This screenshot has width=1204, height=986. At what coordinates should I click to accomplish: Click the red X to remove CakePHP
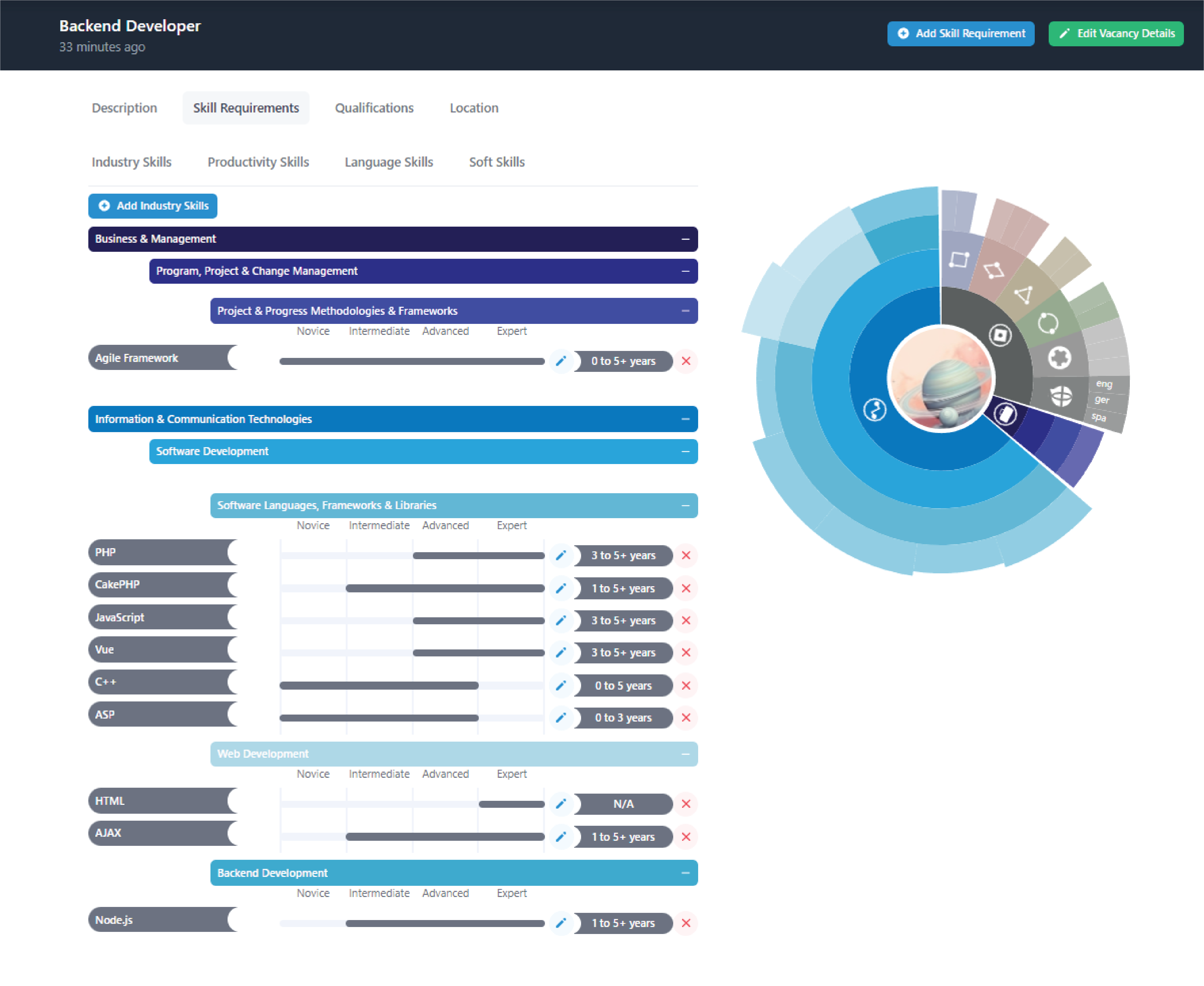click(x=686, y=588)
